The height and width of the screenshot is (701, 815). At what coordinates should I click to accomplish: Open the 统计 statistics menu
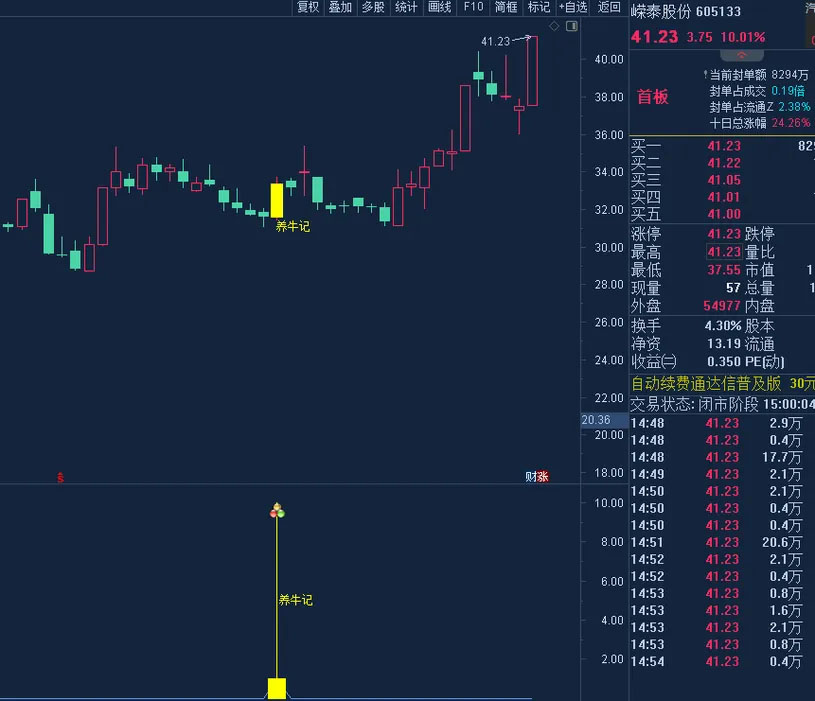[406, 7]
